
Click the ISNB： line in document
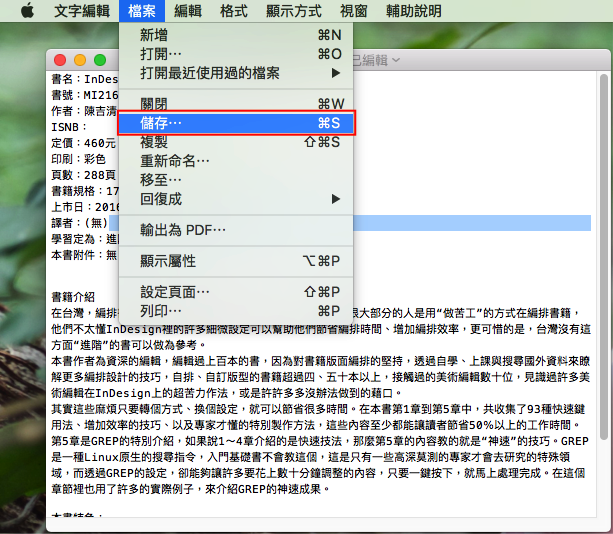click(x=69, y=127)
